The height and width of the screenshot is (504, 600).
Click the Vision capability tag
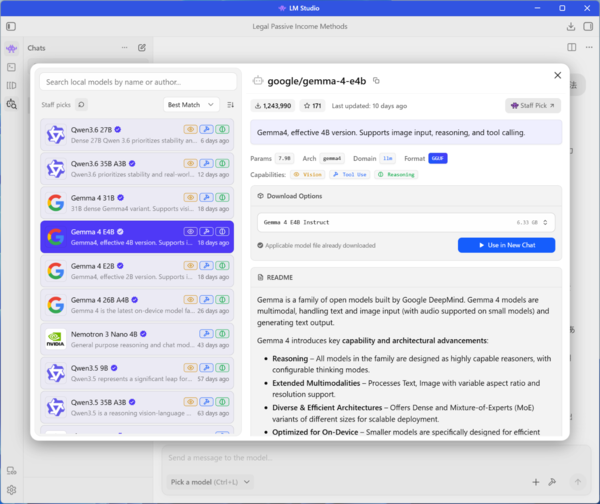pyautogui.click(x=308, y=175)
